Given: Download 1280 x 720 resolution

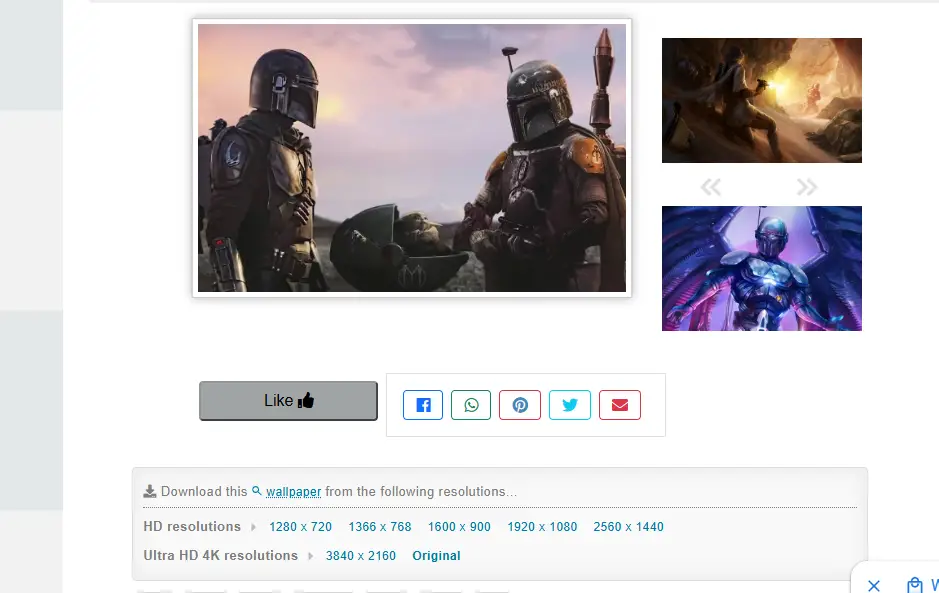Looking at the screenshot, I should pyautogui.click(x=301, y=527).
